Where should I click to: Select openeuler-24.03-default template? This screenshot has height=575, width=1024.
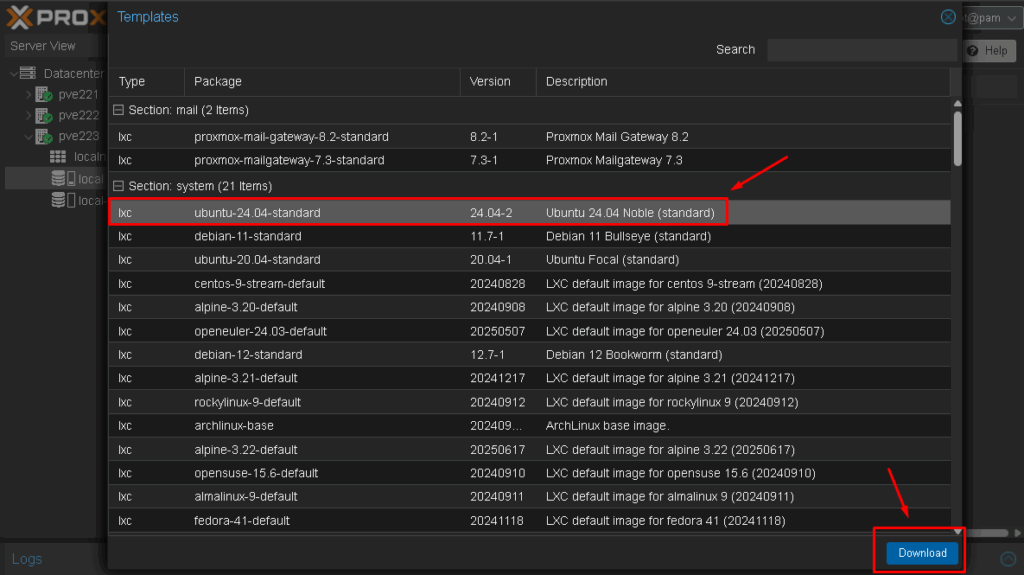coord(529,331)
